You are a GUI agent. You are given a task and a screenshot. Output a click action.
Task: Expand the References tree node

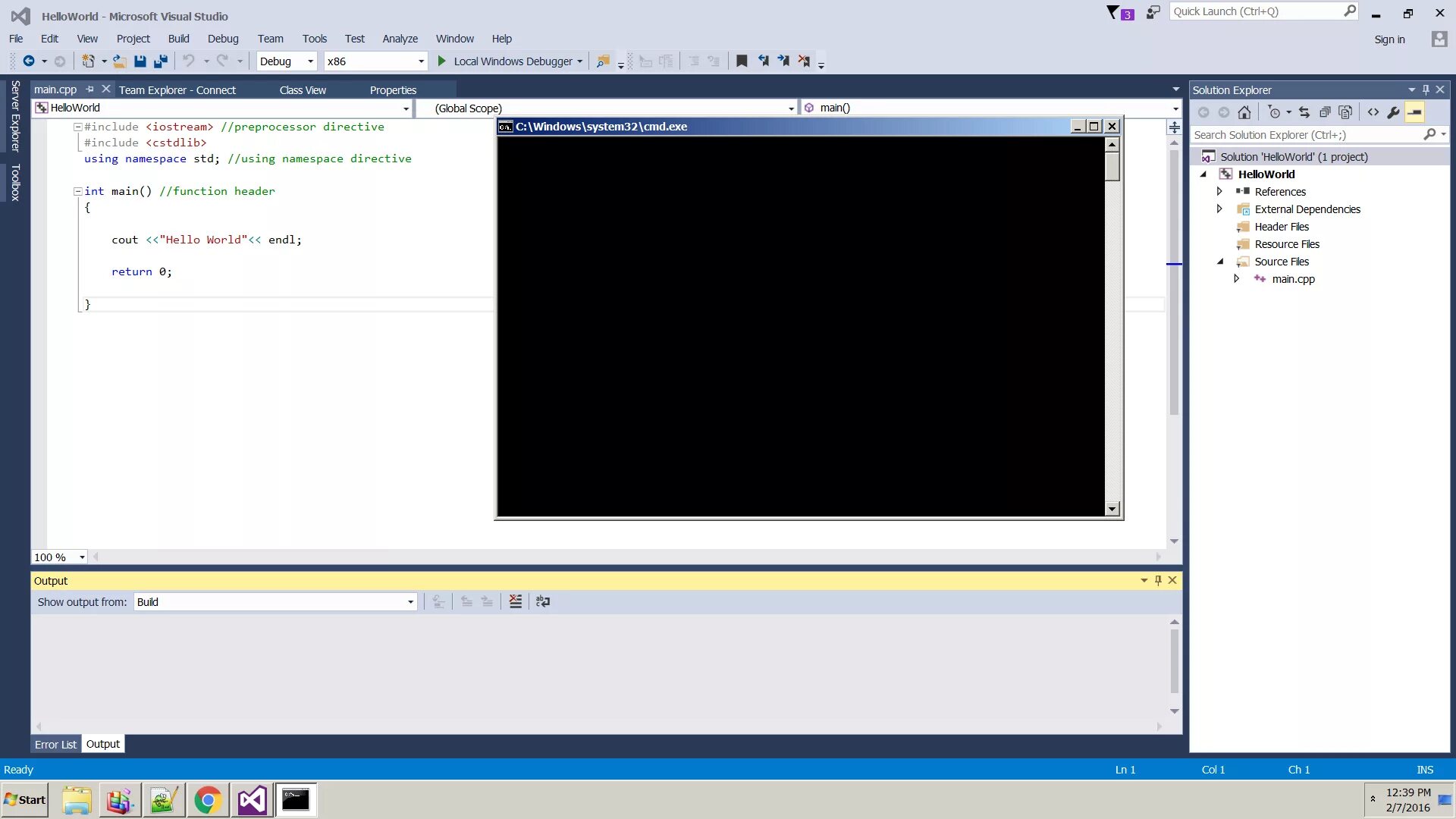(1219, 191)
